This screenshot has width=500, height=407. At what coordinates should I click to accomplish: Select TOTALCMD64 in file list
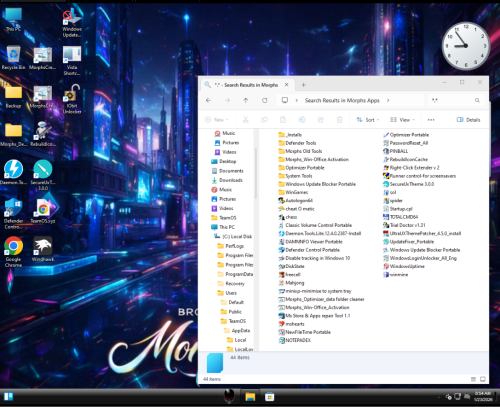coord(401,217)
